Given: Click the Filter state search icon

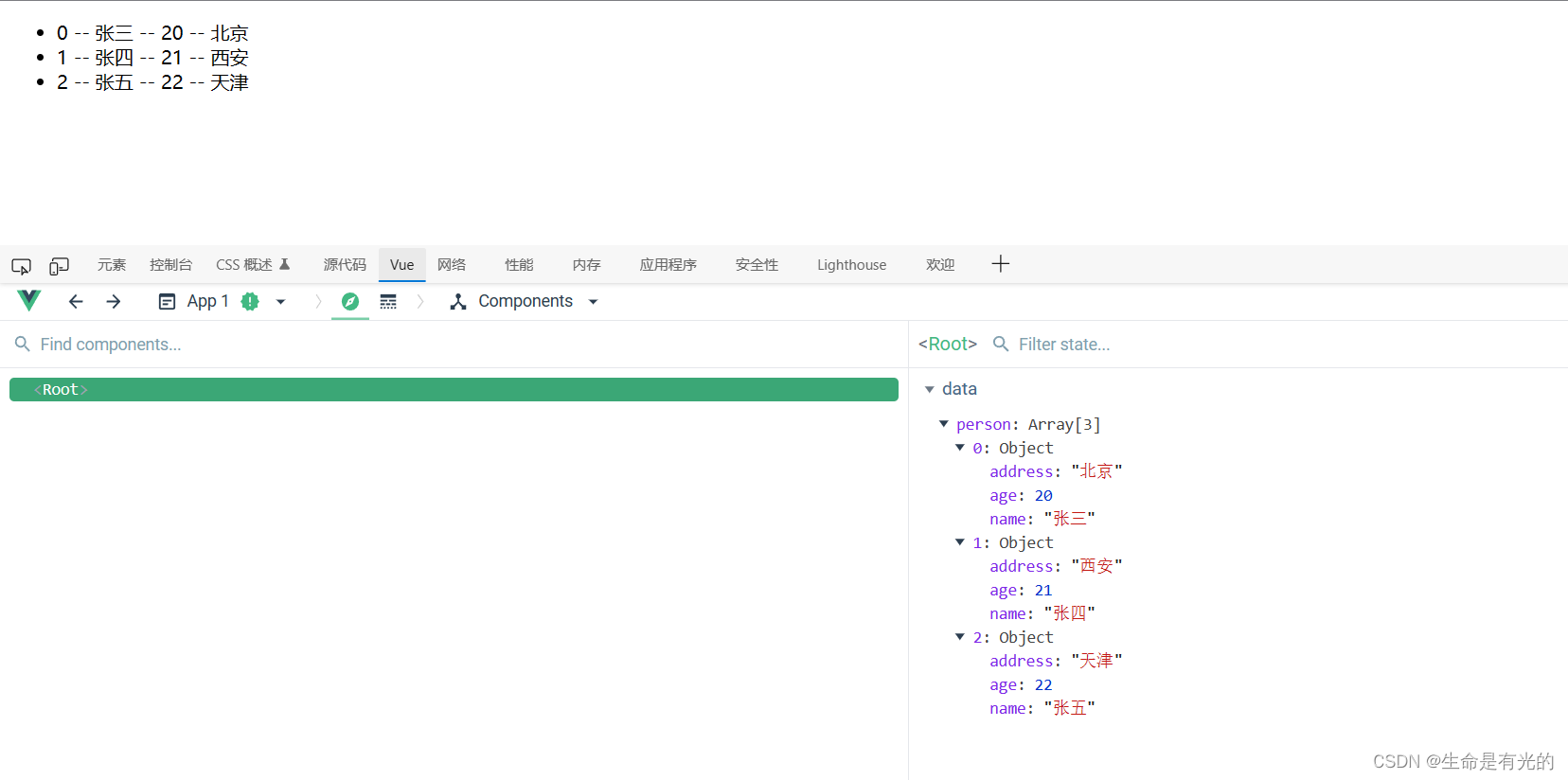Looking at the screenshot, I should (x=1001, y=345).
